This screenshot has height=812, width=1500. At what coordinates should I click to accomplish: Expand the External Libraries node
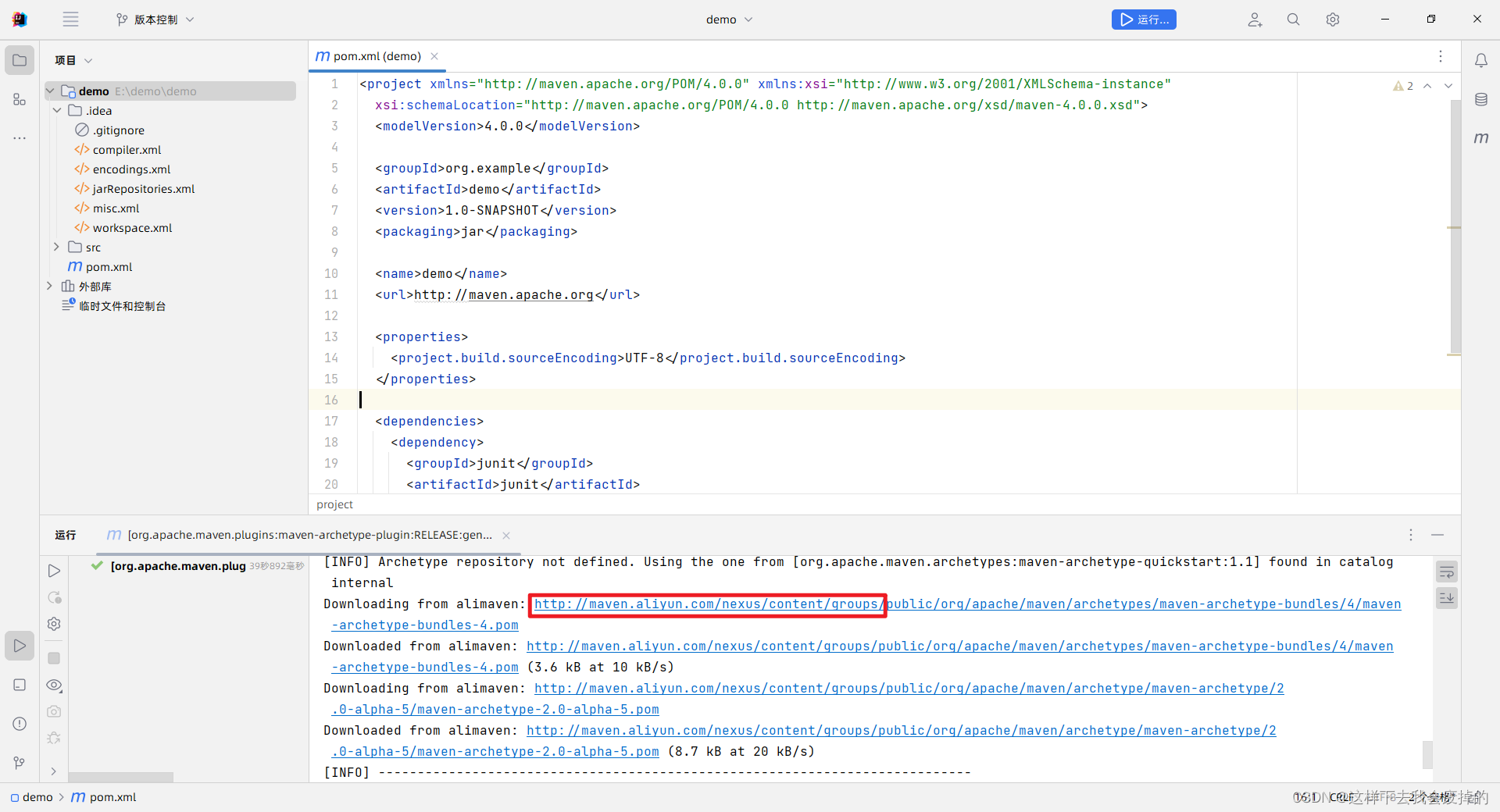click(49, 286)
